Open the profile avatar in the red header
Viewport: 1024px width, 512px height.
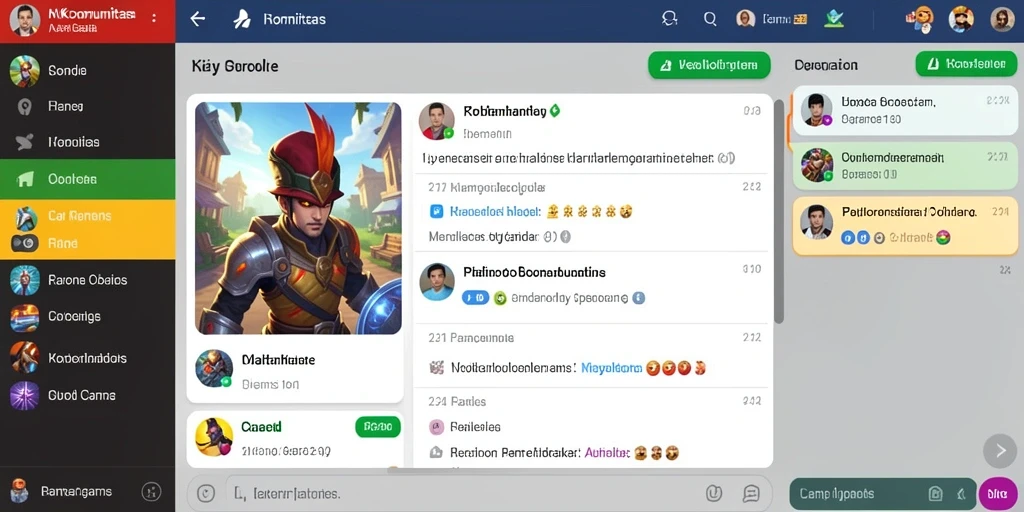tap(25, 20)
